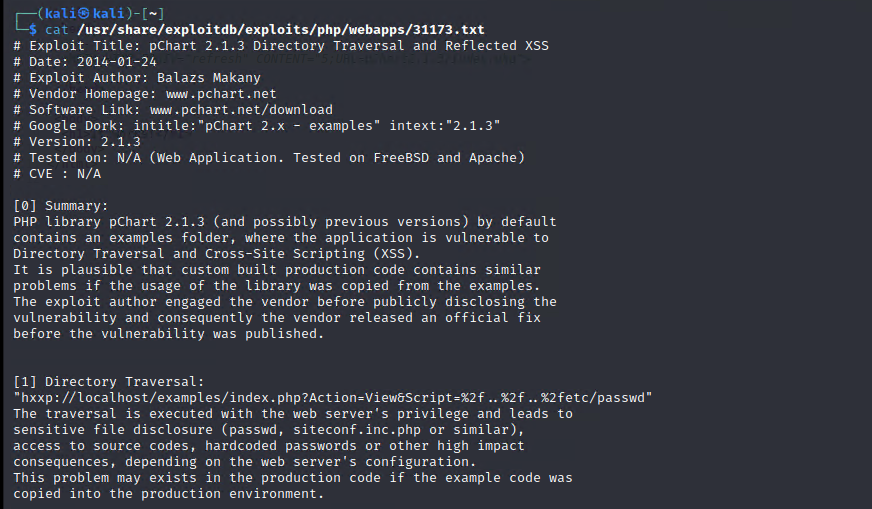Click the [1] Directory Traversal heading

[x=109, y=382]
